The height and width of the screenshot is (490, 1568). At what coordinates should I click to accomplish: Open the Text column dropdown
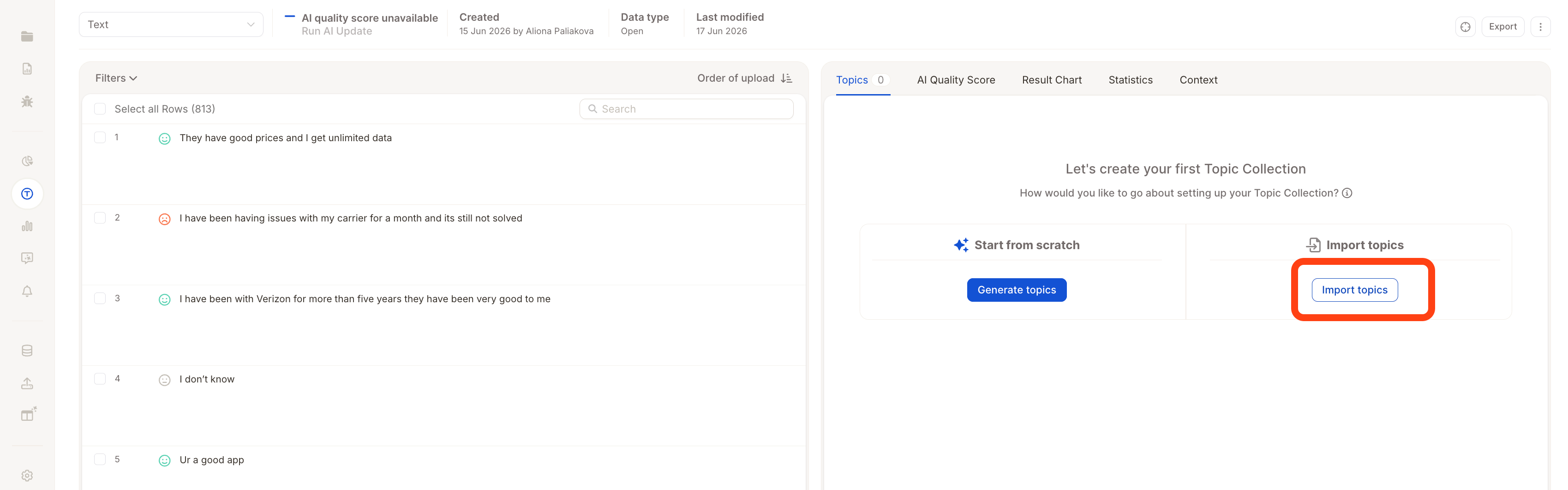point(171,24)
